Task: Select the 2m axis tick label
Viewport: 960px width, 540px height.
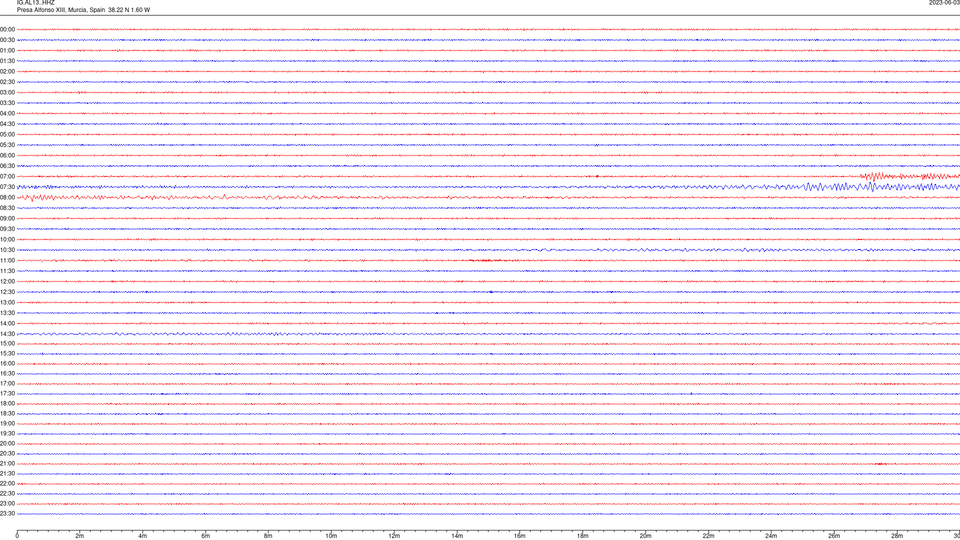Action: point(80,536)
